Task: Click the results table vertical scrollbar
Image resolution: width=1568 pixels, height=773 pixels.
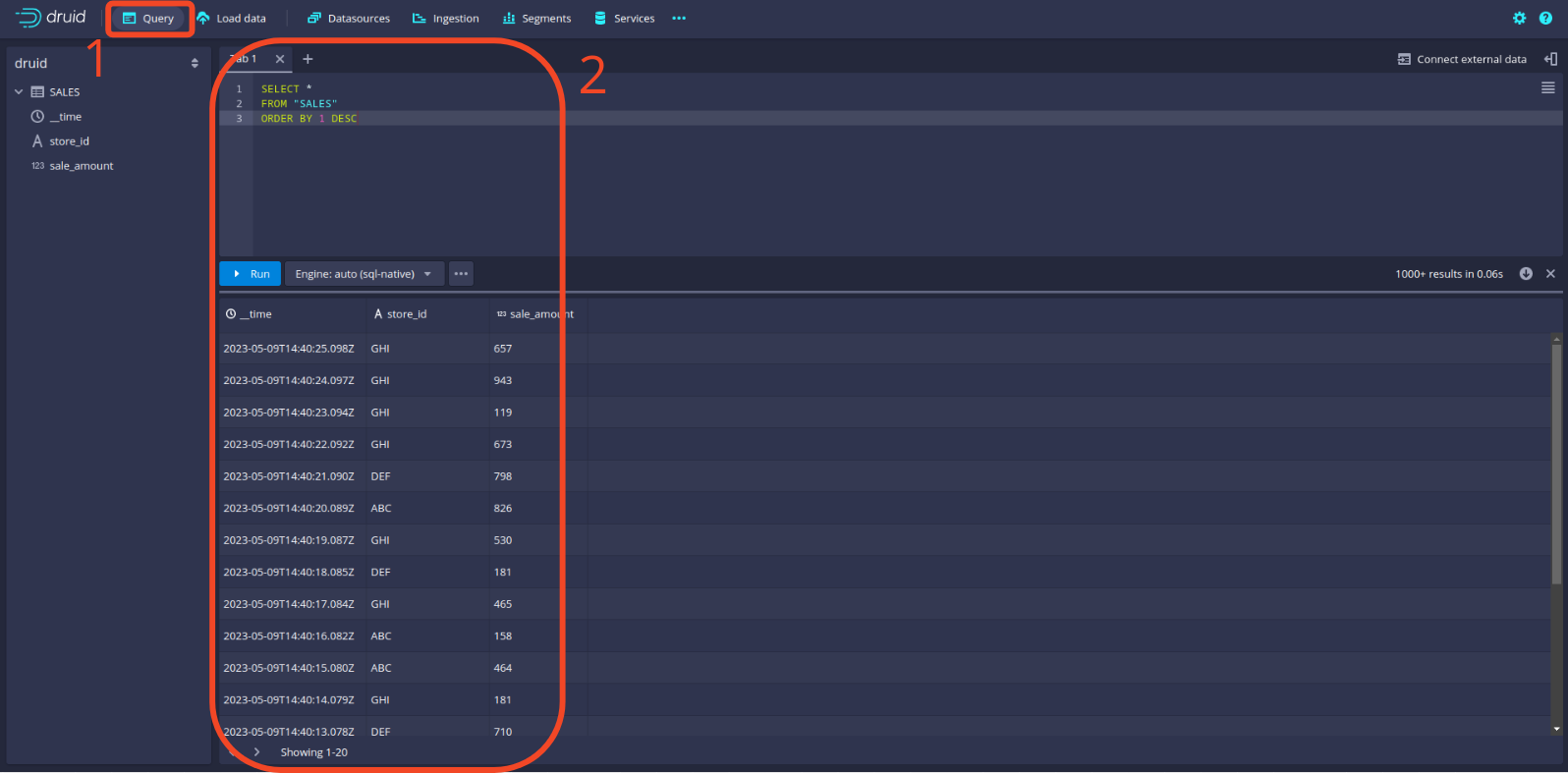Action: (x=1556, y=462)
